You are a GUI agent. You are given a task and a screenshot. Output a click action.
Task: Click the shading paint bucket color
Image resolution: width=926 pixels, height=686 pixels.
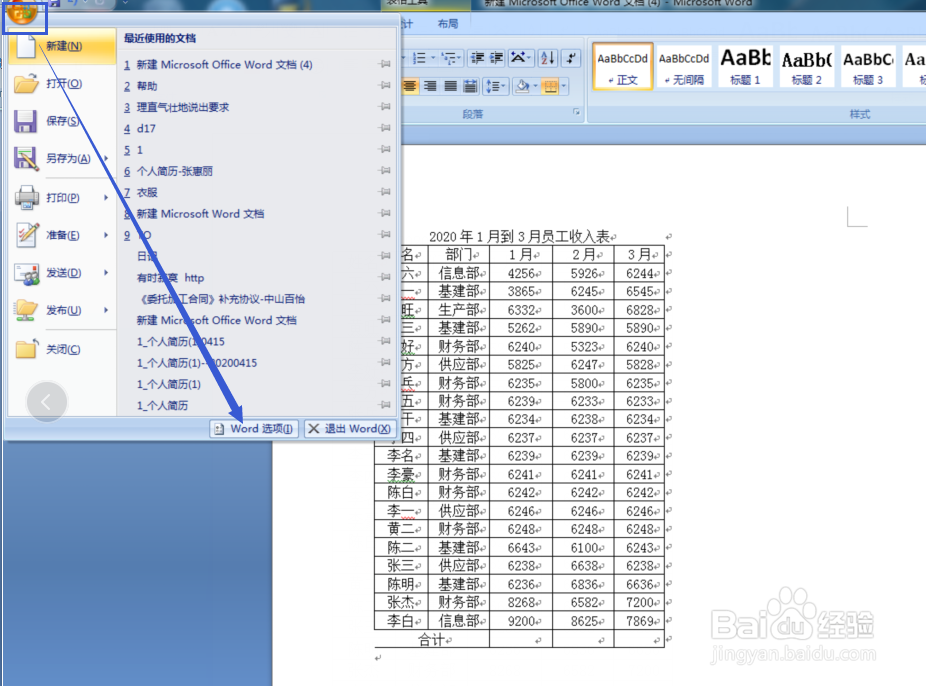[x=522, y=87]
